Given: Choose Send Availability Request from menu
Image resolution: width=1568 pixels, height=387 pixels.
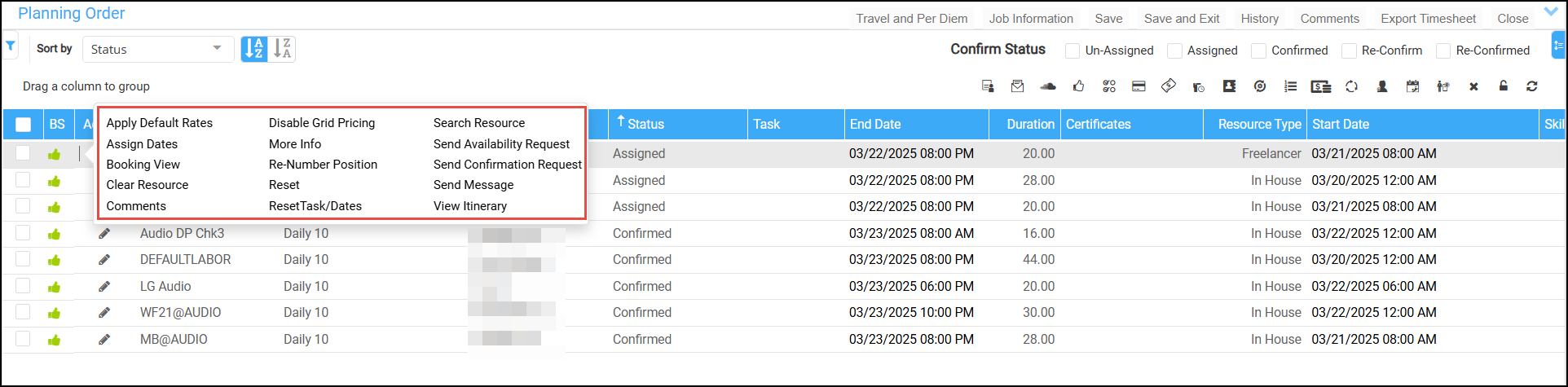Looking at the screenshot, I should point(501,144).
